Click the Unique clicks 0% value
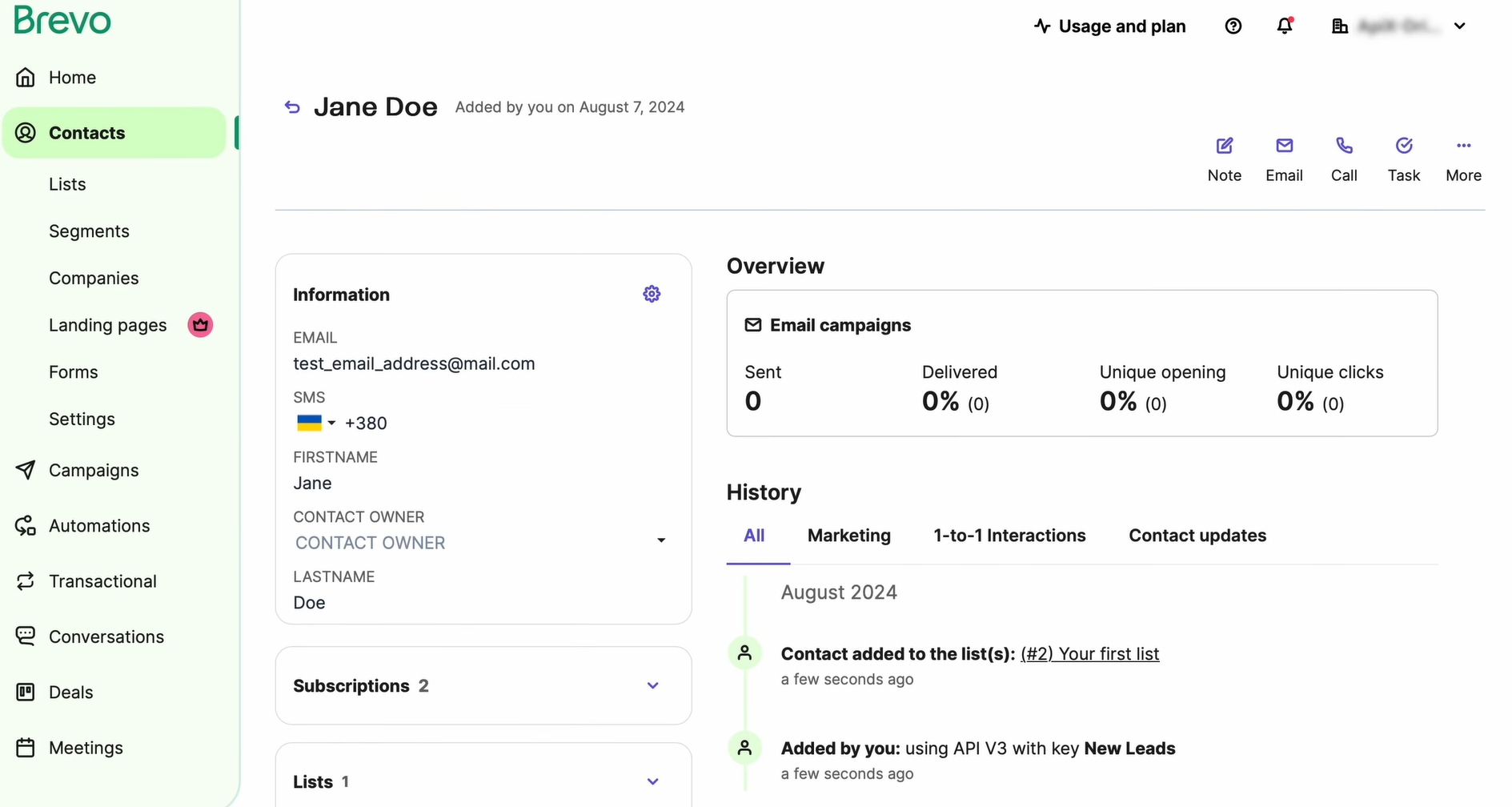Screen dimensions: 1512x807 [x=1295, y=401]
